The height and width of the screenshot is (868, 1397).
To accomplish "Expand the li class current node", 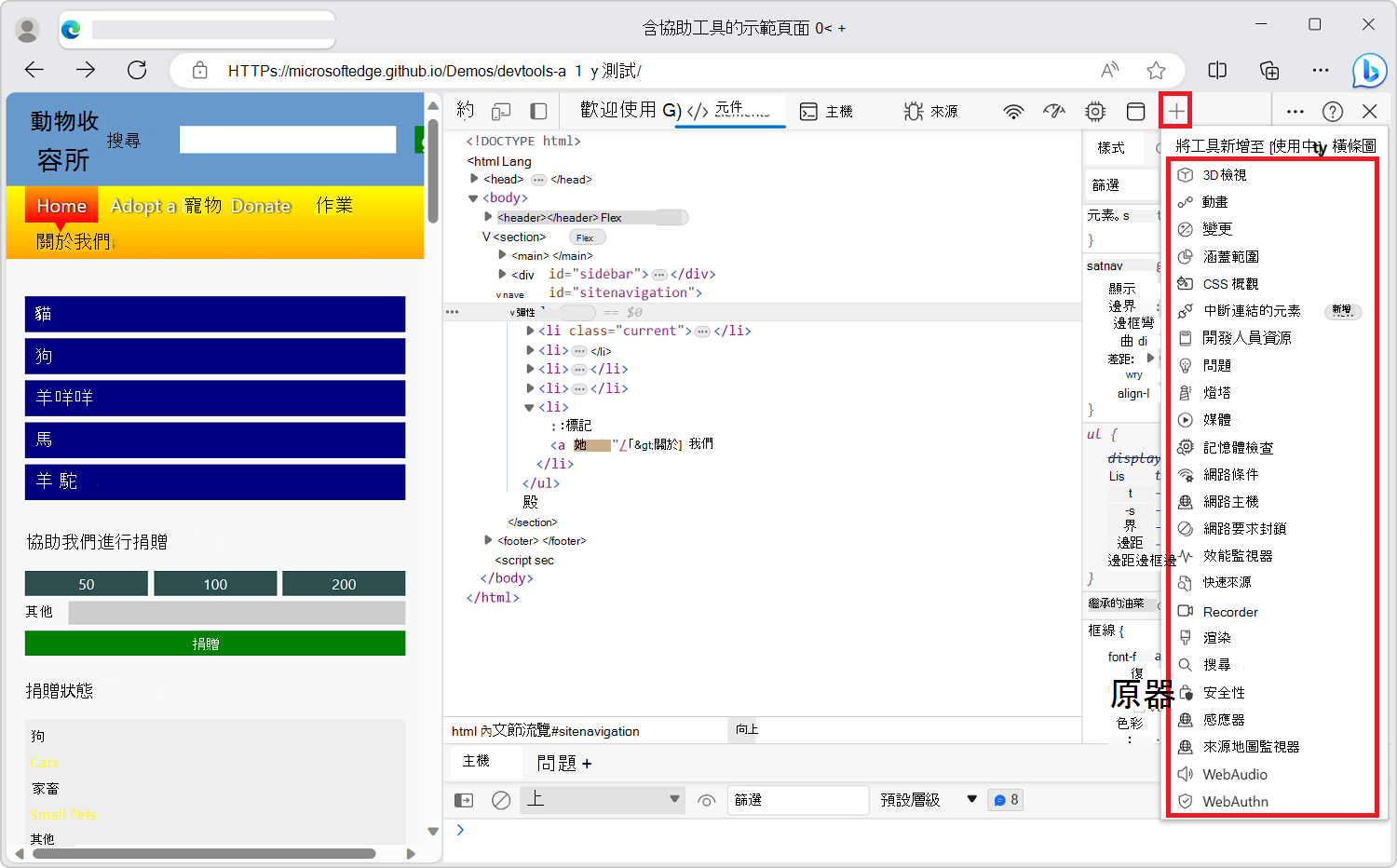I will click(x=530, y=331).
